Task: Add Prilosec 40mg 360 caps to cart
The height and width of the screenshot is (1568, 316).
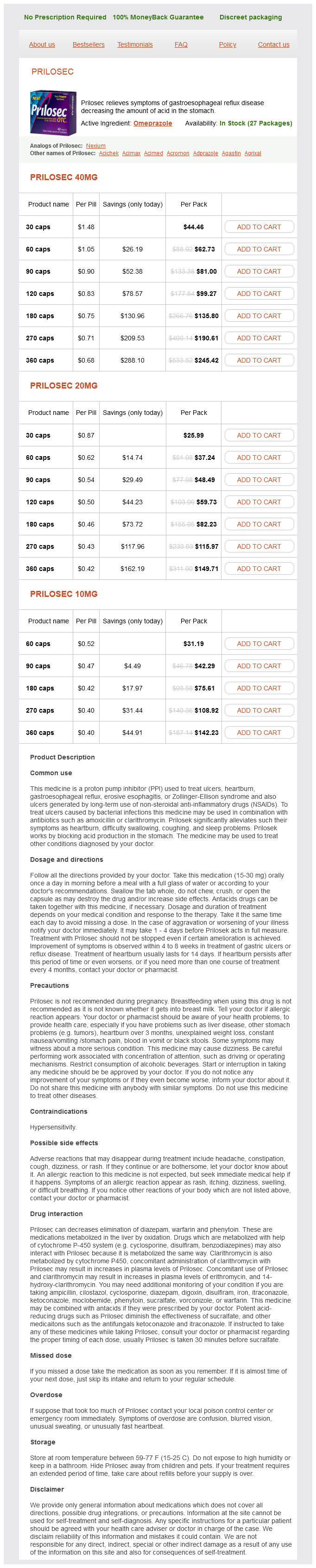Action: (x=259, y=360)
